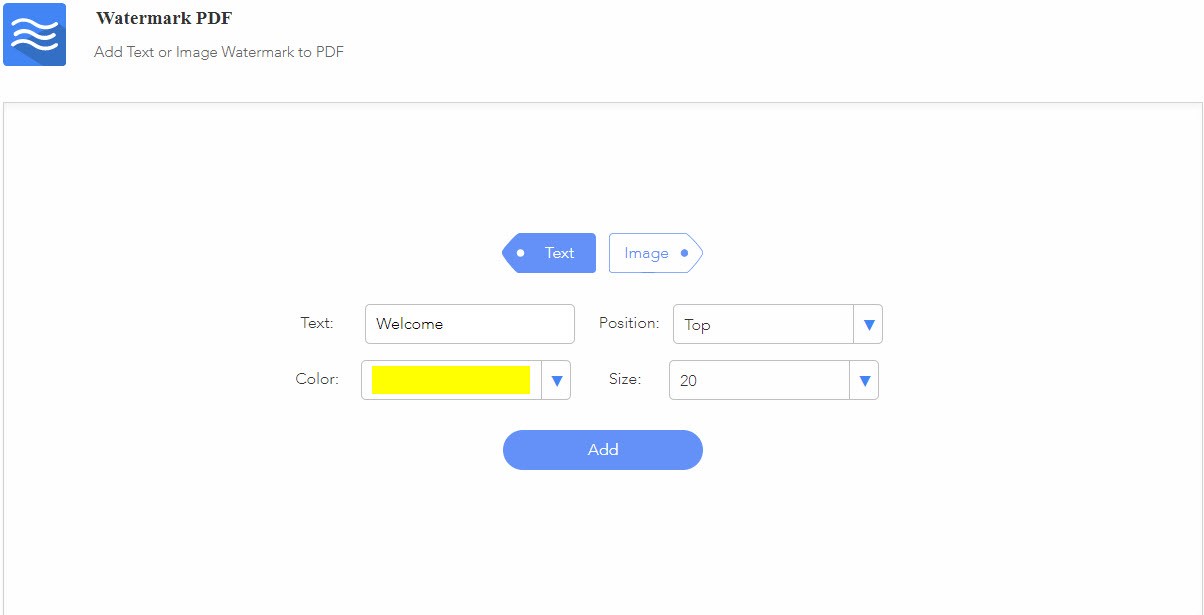Image resolution: width=1204 pixels, height=615 pixels.
Task: Click the watermark text field containing Welcome
Action: [x=469, y=324]
